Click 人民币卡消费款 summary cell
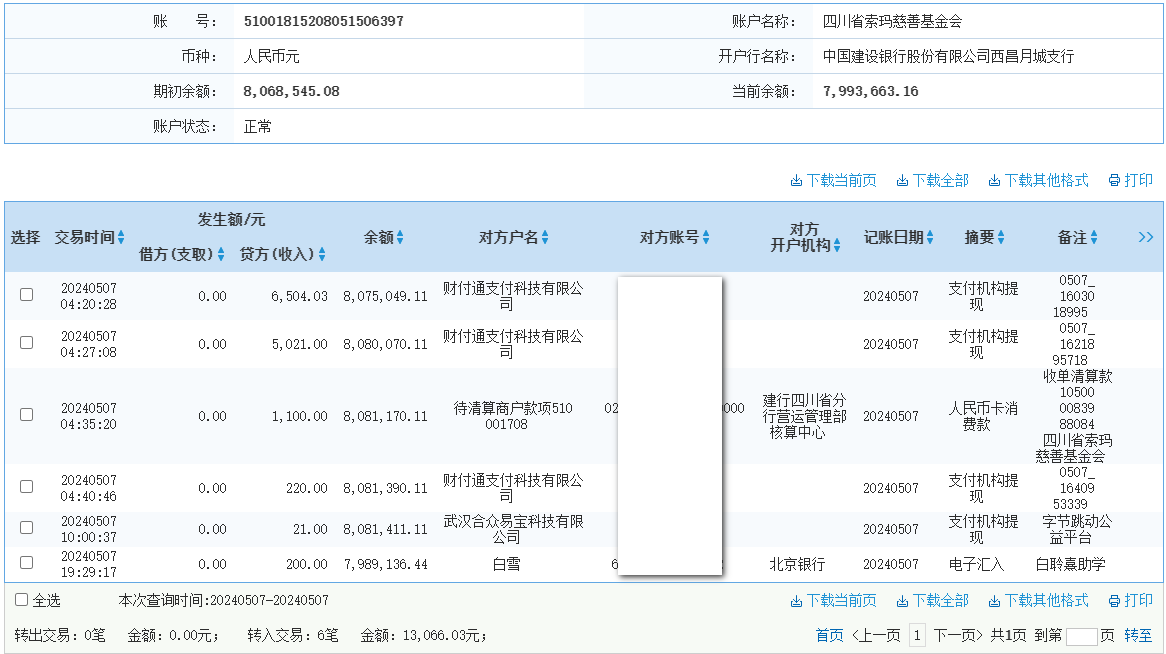The width and height of the screenshot is (1166, 654). [982, 417]
